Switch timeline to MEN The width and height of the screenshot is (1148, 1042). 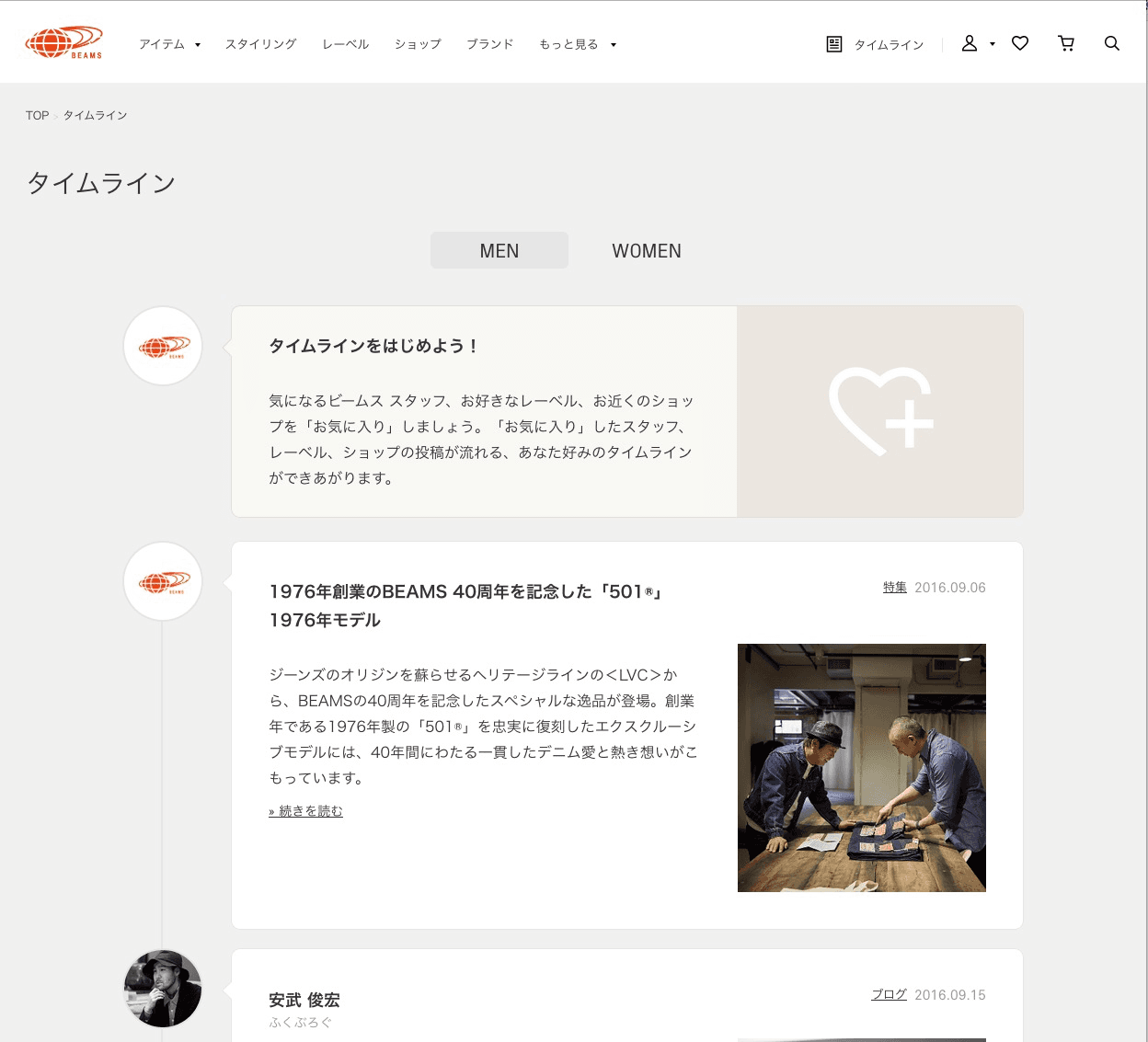point(499,251)
